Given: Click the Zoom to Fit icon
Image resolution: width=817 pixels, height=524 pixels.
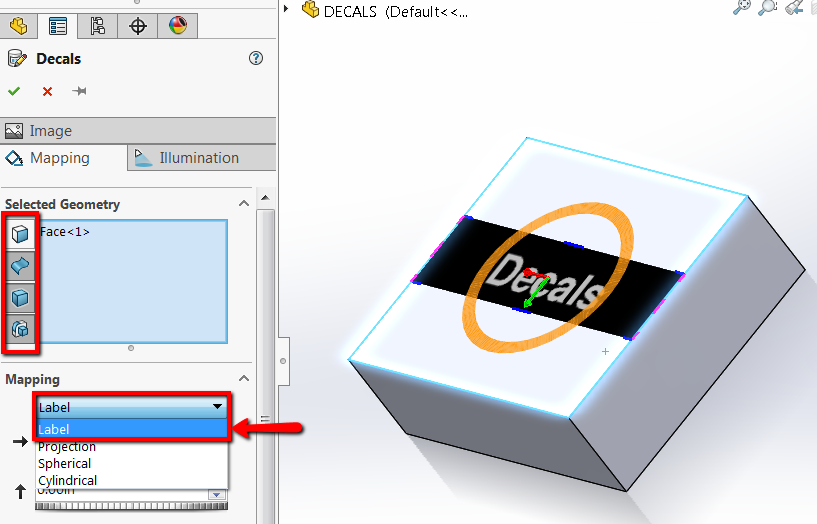Looking at the screenshot, I should (x=742, y=7).
